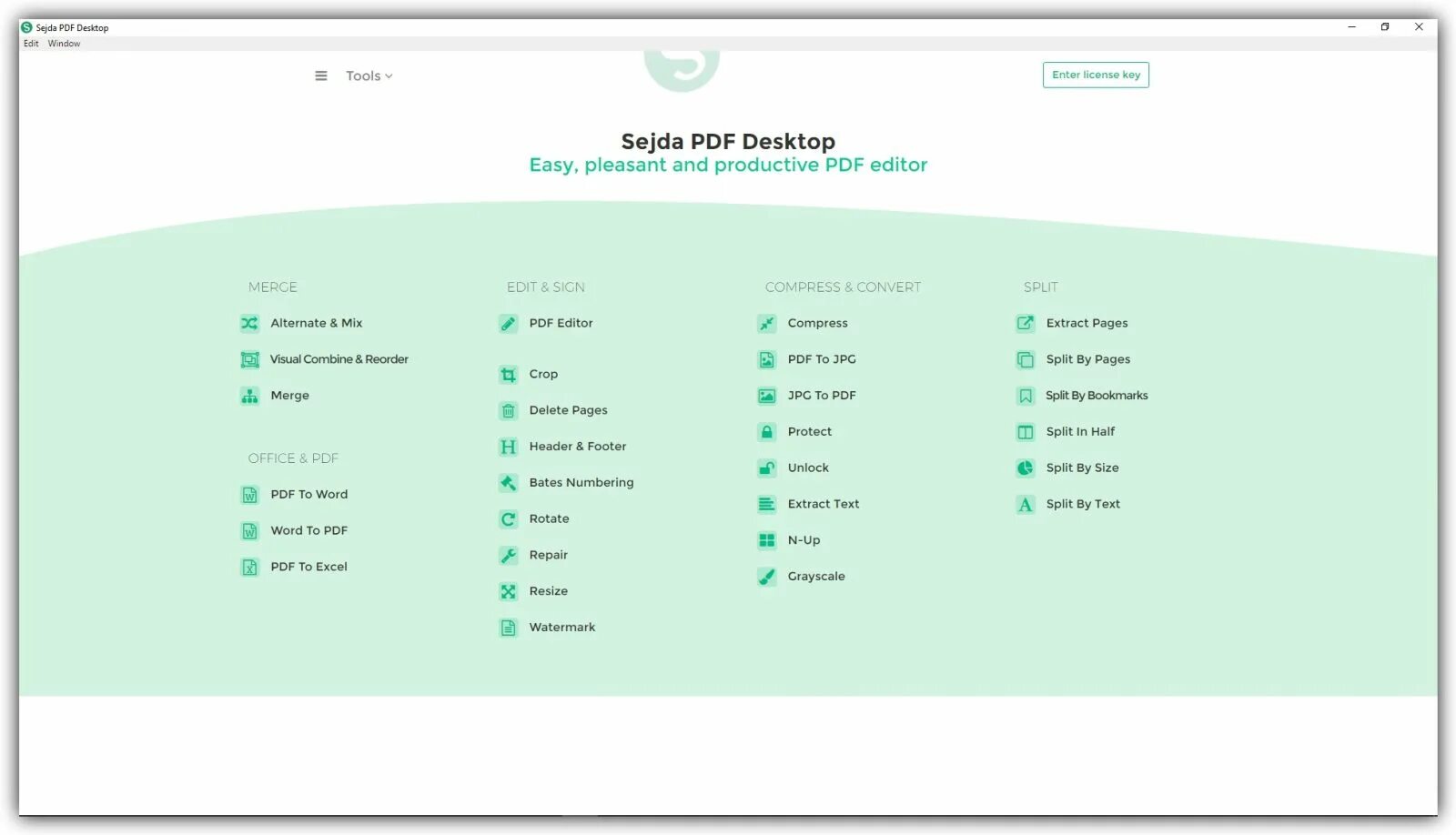Launch the Compress link

[x=817, y=323]
